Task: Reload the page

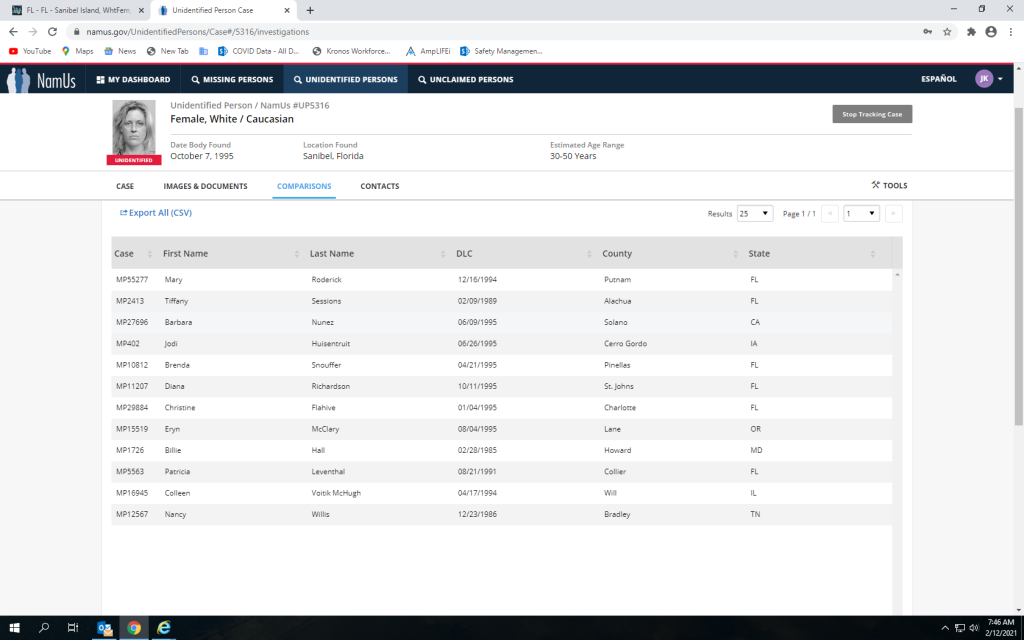Action: pos(52,31)
